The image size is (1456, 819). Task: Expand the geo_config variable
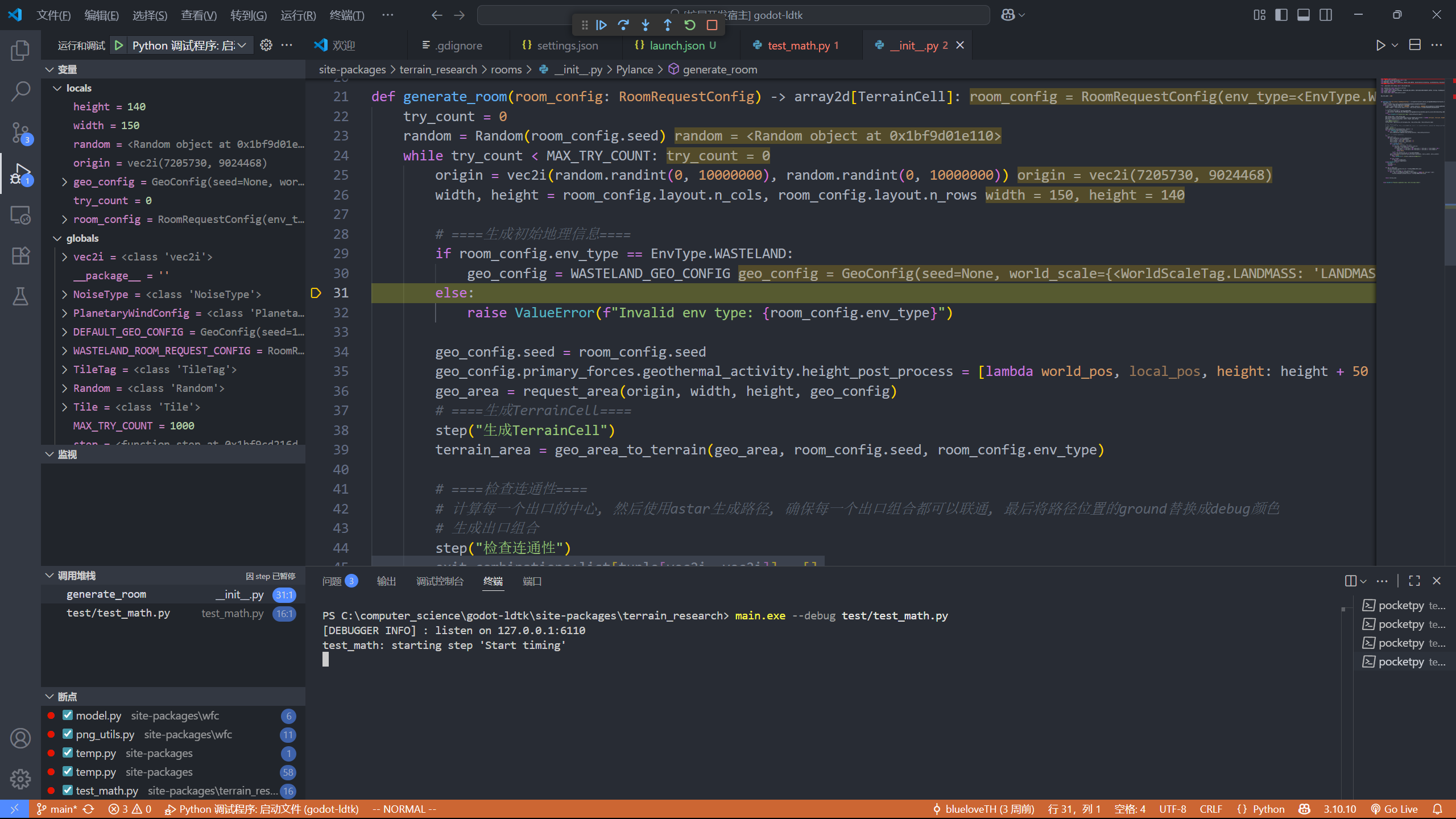tap(64, 181)
